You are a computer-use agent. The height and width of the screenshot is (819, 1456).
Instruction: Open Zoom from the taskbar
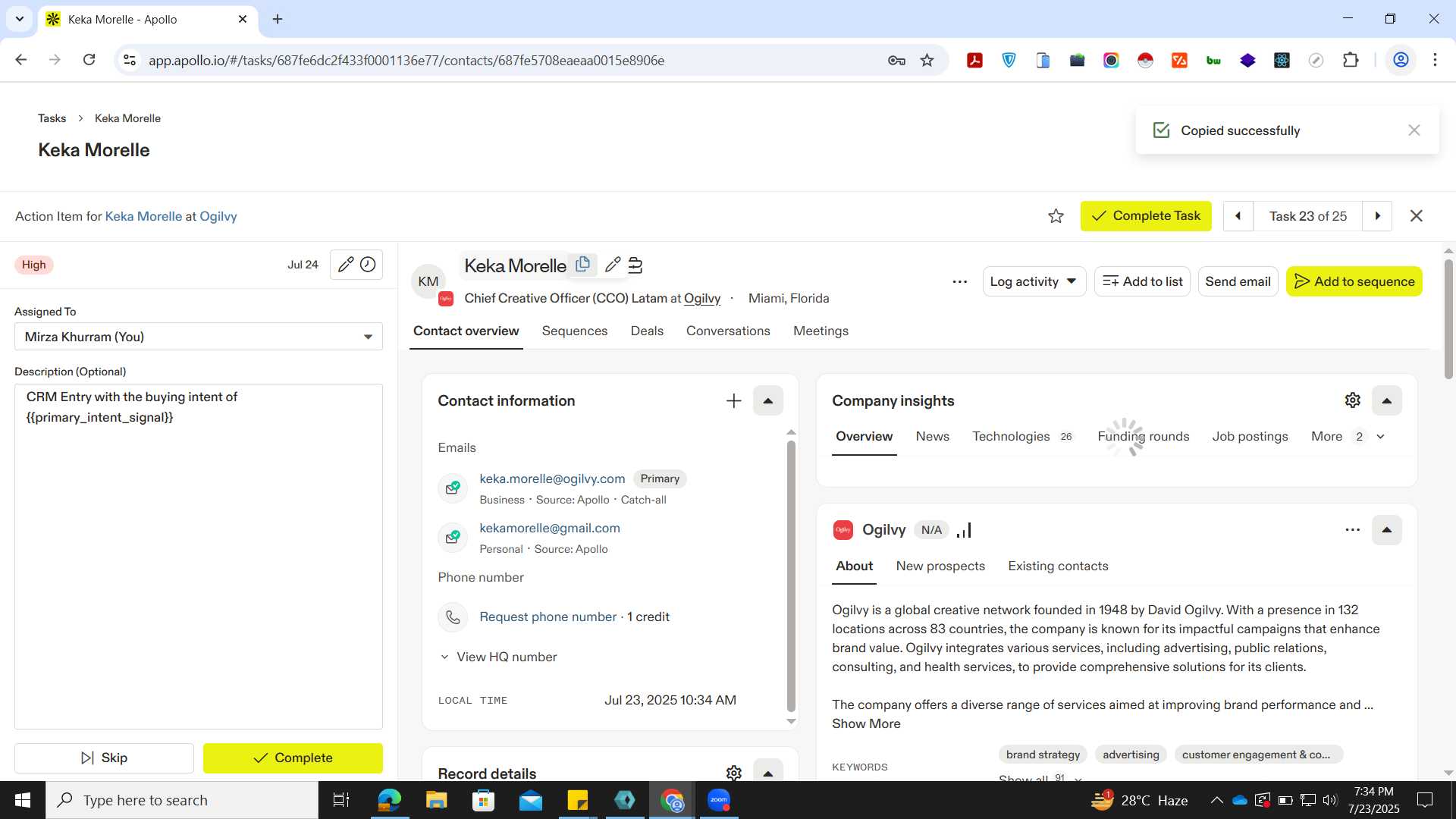click(718, 800)
